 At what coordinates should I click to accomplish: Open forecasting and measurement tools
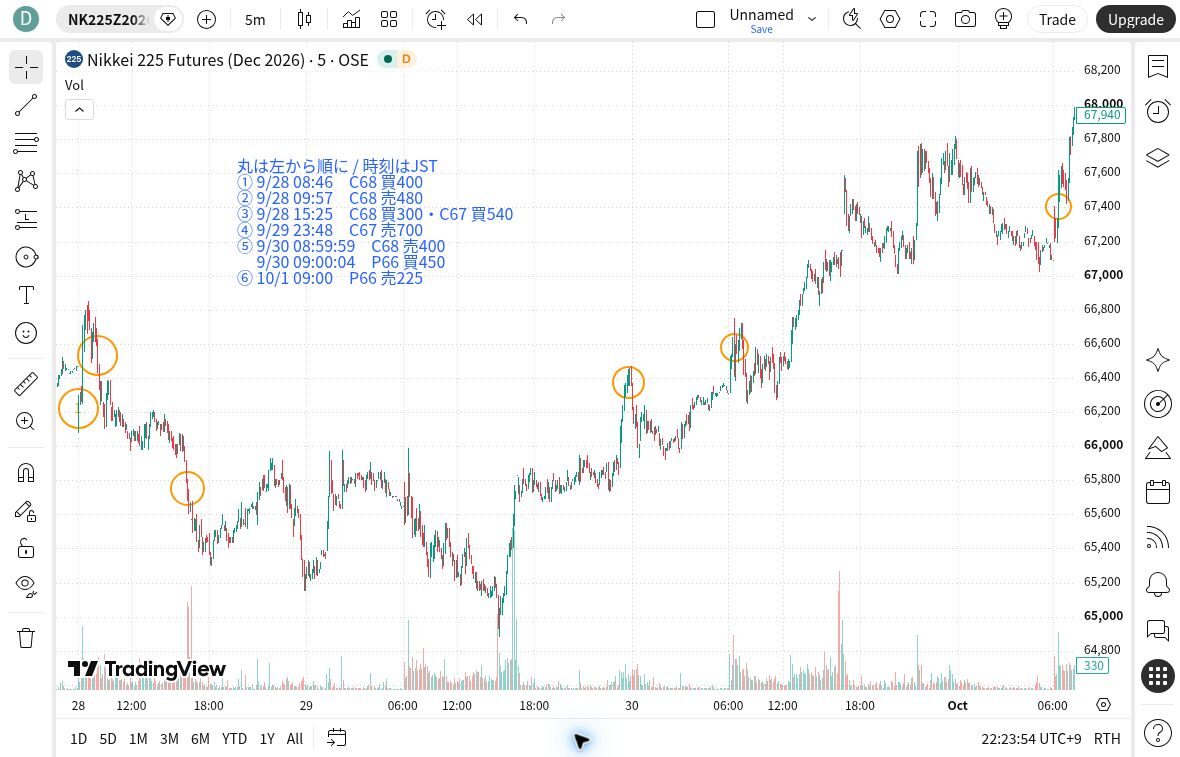[26, 219]
